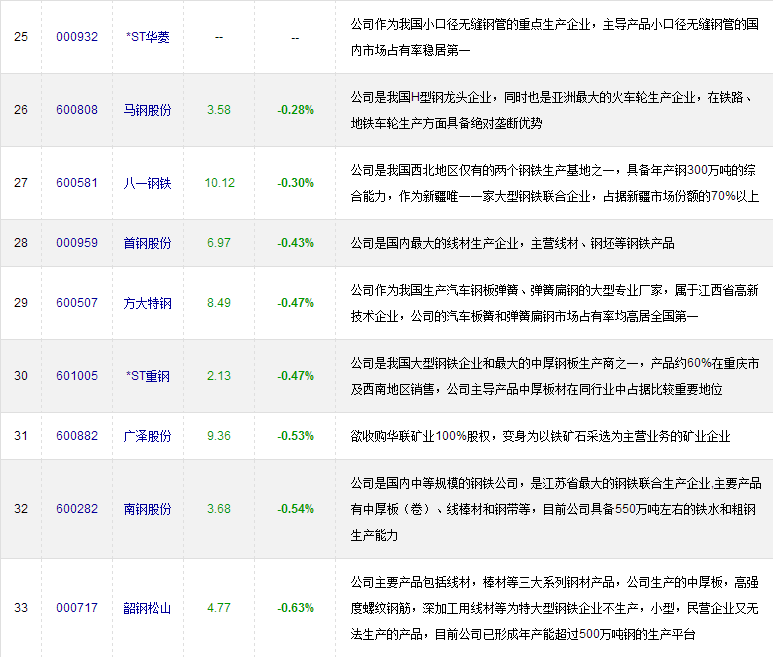773x657 pixels.
Task: Open the 南钢股份 stock link
Action: pyautogui.click(x=147, y=509)
